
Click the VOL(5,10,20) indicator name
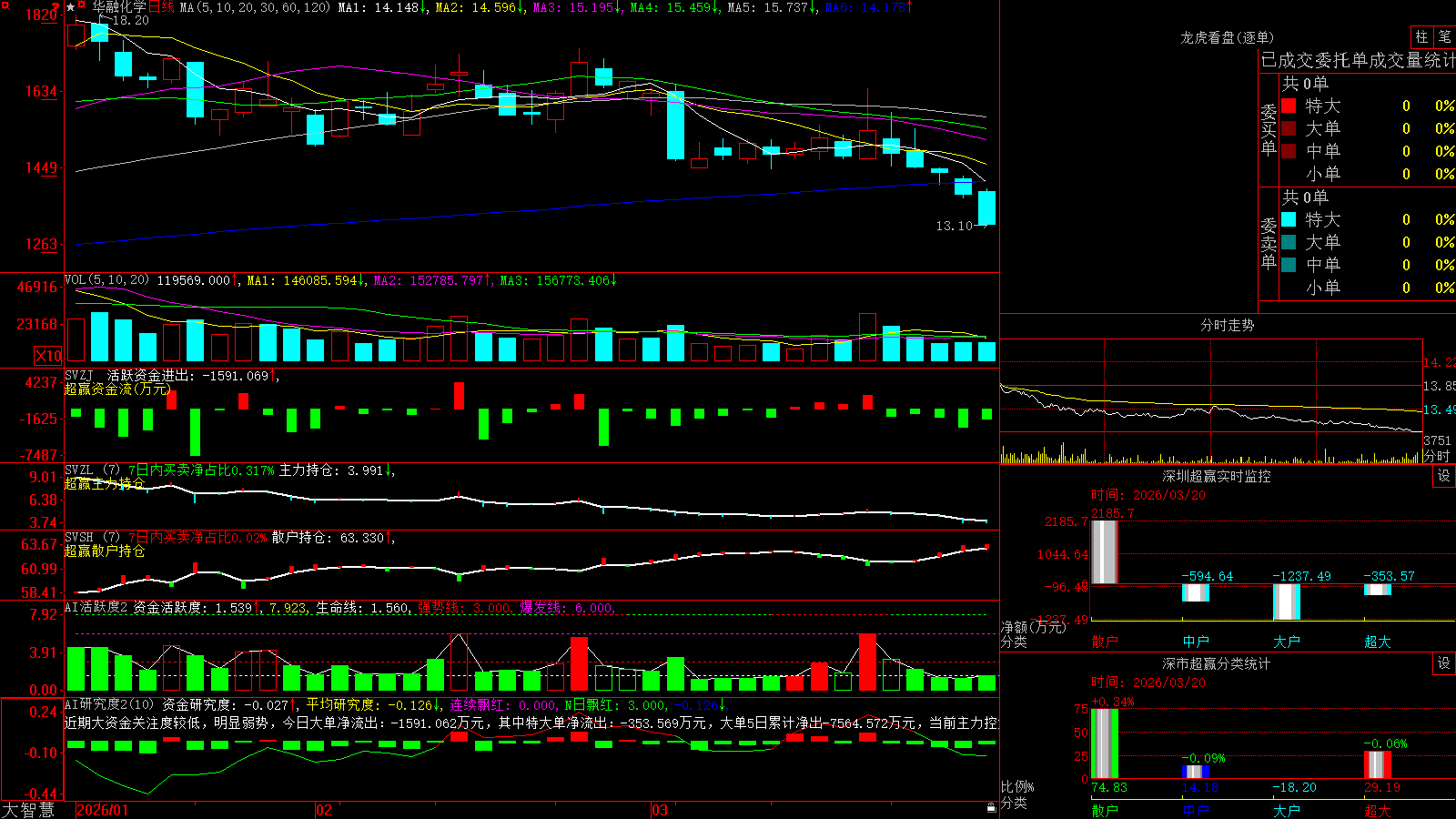point(106,280)
